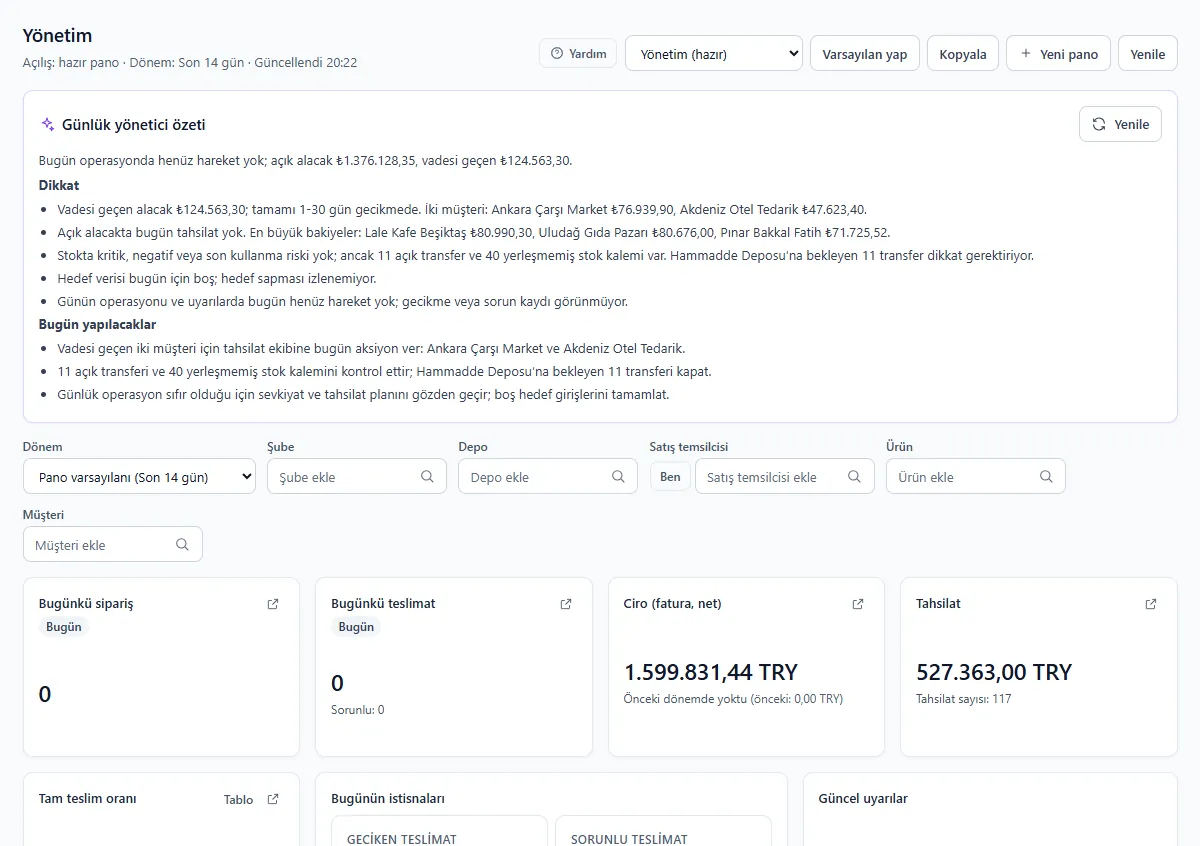Click the Bugün badge on Bugünkü teslimat
The height and width of the screenshot is (846, 1200).
(x=356, y=627)
